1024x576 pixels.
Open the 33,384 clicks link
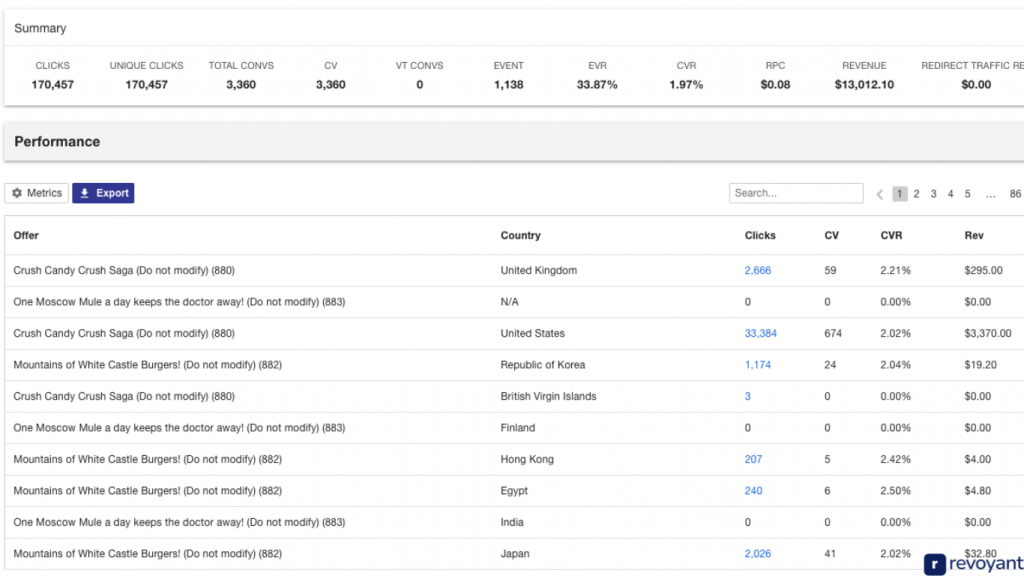[761, 333]
